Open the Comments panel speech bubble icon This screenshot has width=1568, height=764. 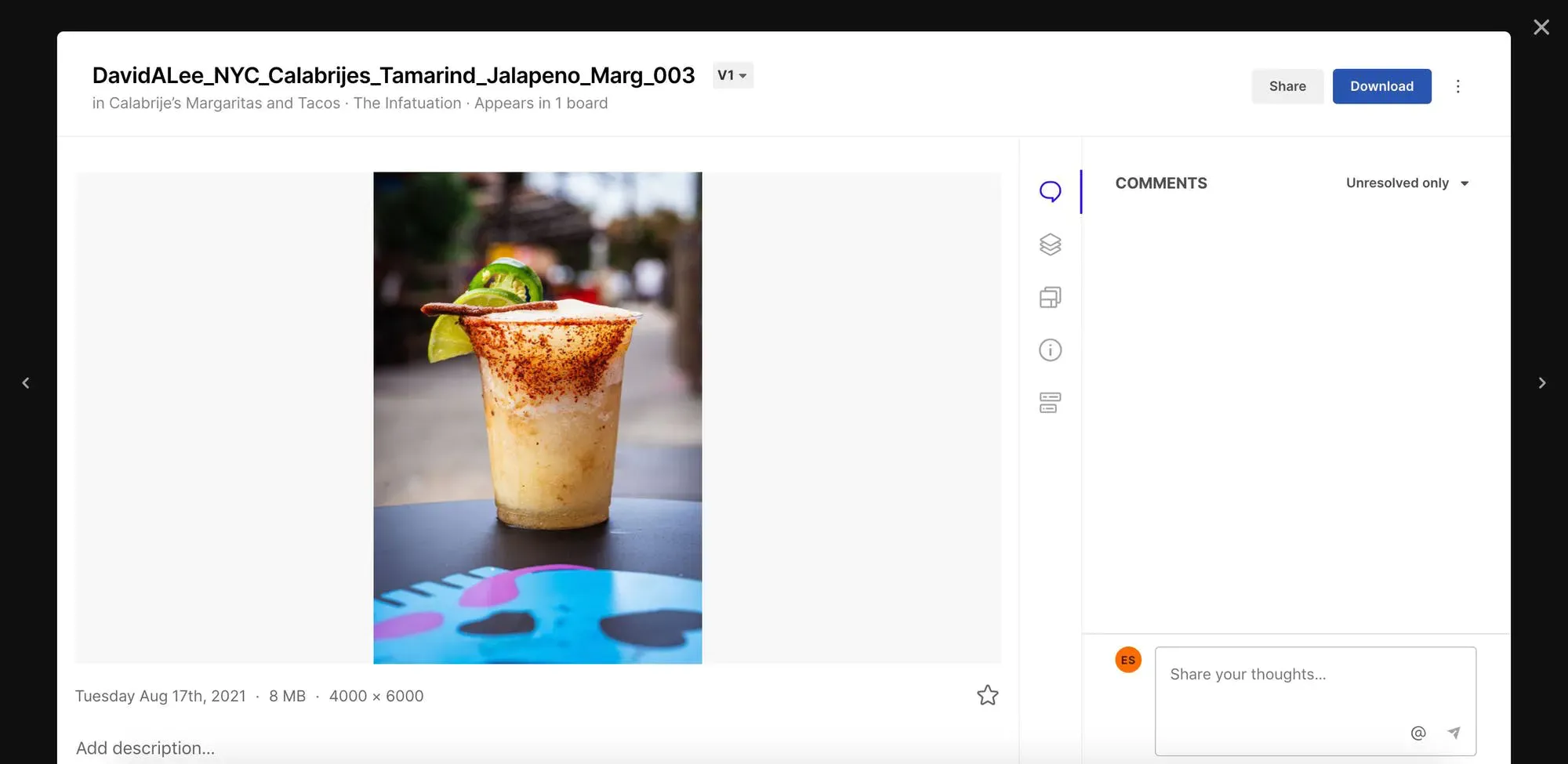point(1050,192)
